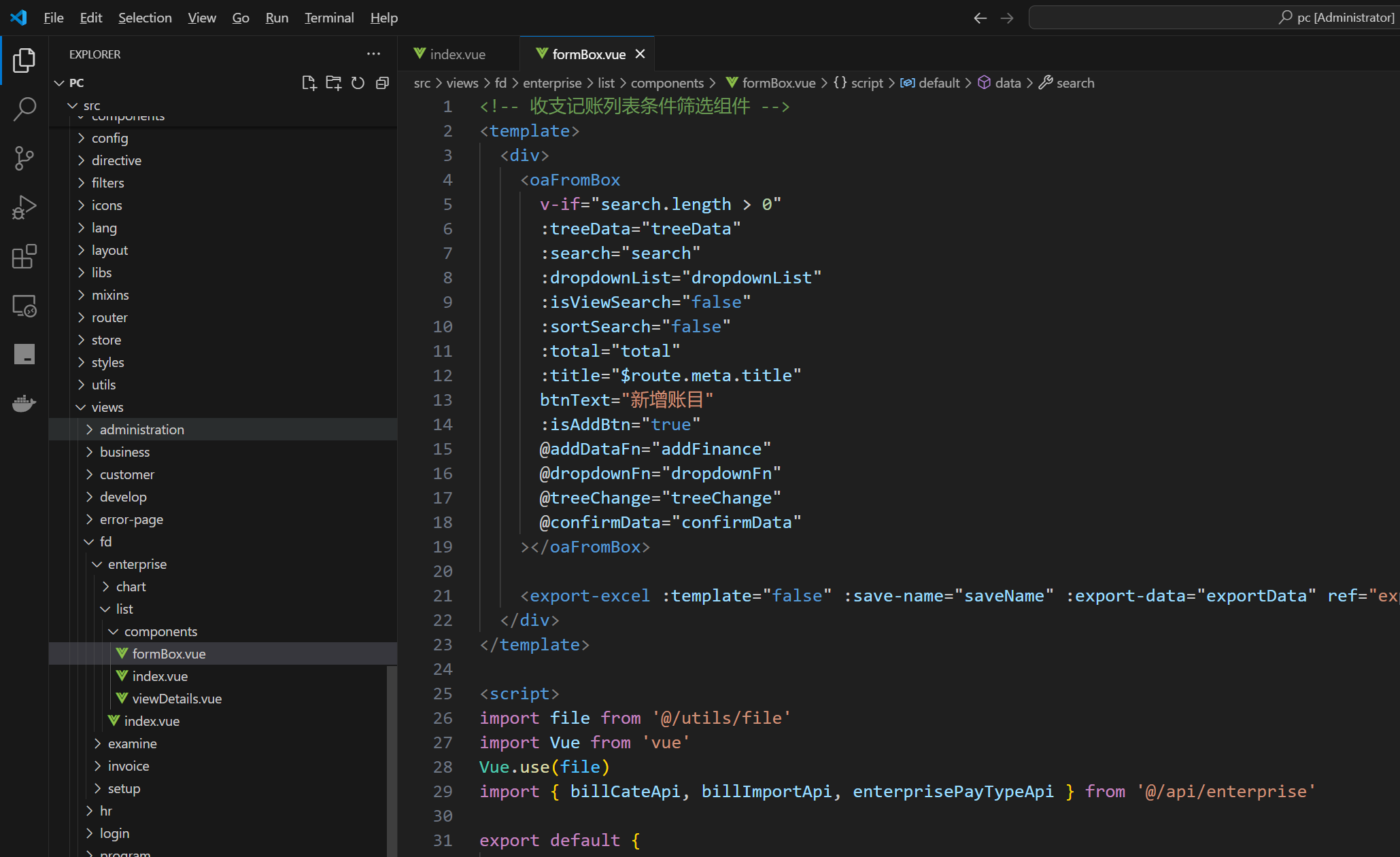Viewport: 1400px width, 857px height.
Task: Click the enterprise segment in breadcrumb
Action: 552,83
